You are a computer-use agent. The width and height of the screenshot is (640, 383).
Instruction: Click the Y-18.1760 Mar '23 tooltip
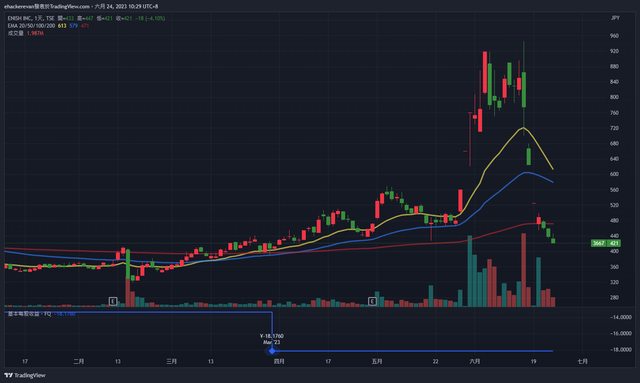(271, 339)
